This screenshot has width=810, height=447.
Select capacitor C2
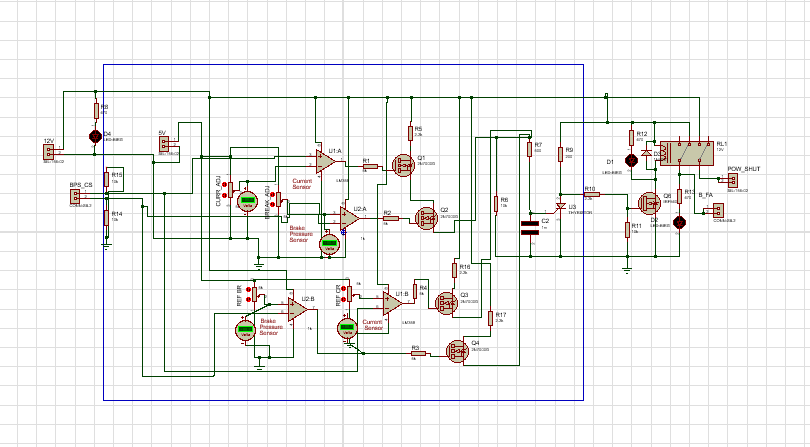click(530, 228)
